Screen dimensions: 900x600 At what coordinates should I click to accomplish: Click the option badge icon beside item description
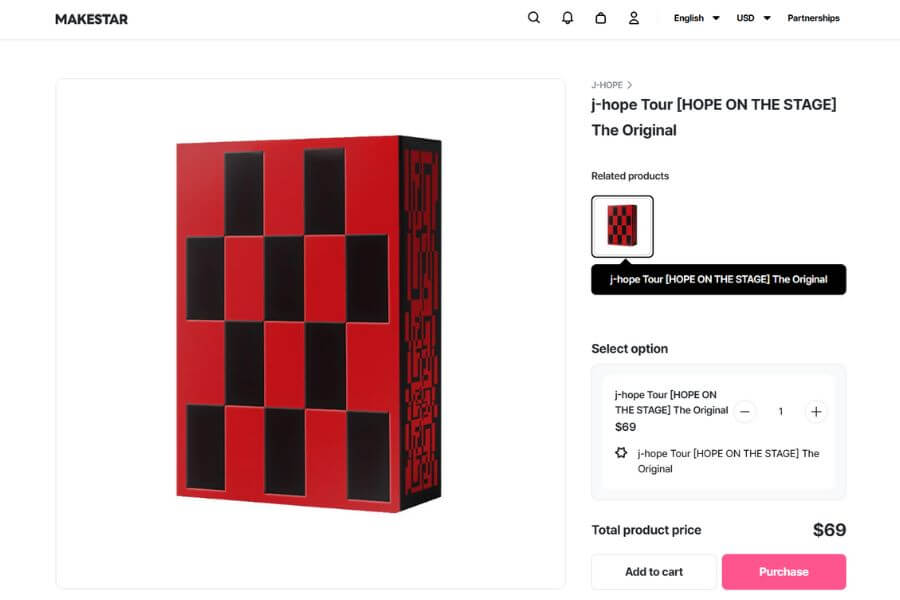point(621,453)
